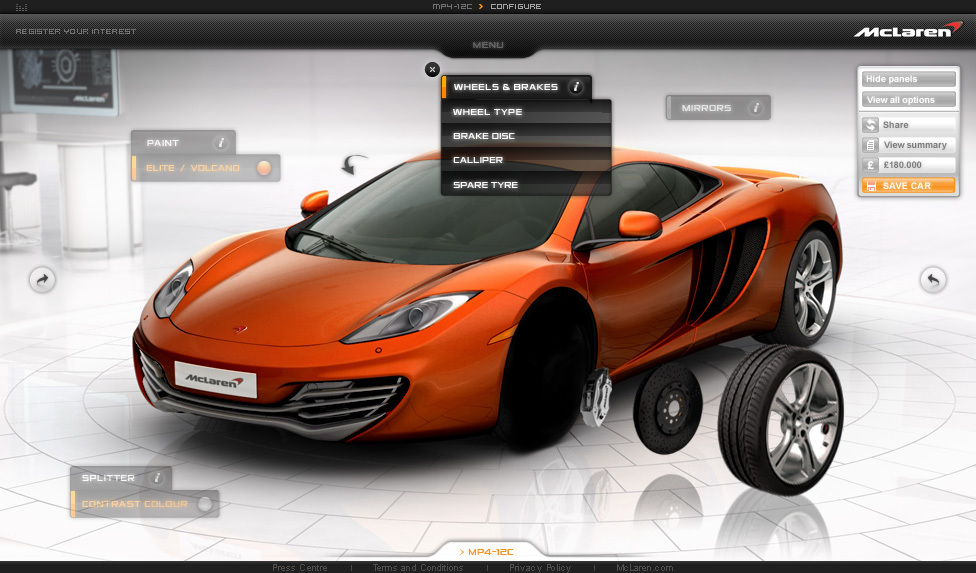Open Terms and Conditions footer link
Image resolution: width=976 pixels, height=573 pixels.
click(418, 567)
